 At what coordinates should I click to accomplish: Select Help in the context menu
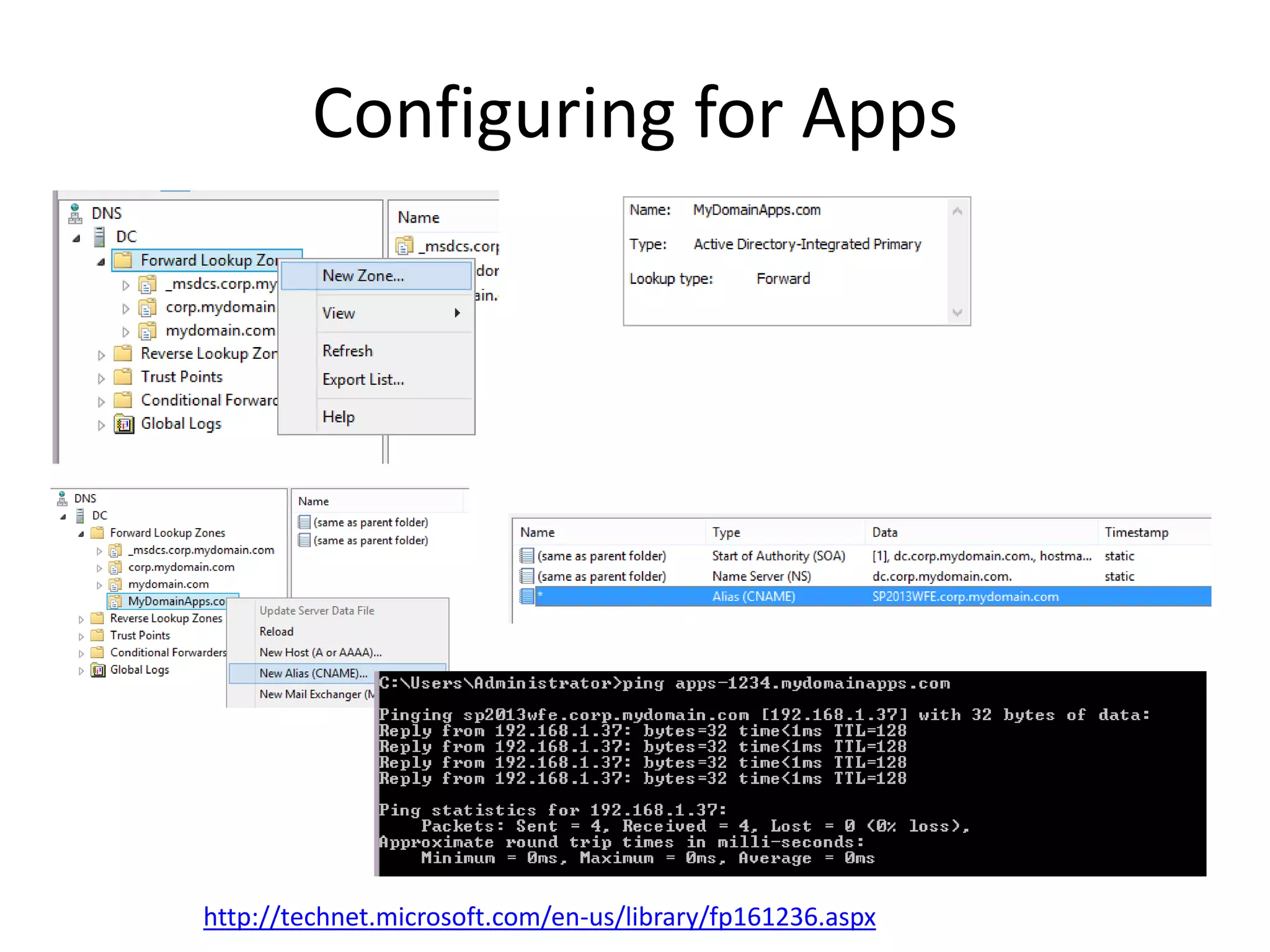click(x=376, y=417)
